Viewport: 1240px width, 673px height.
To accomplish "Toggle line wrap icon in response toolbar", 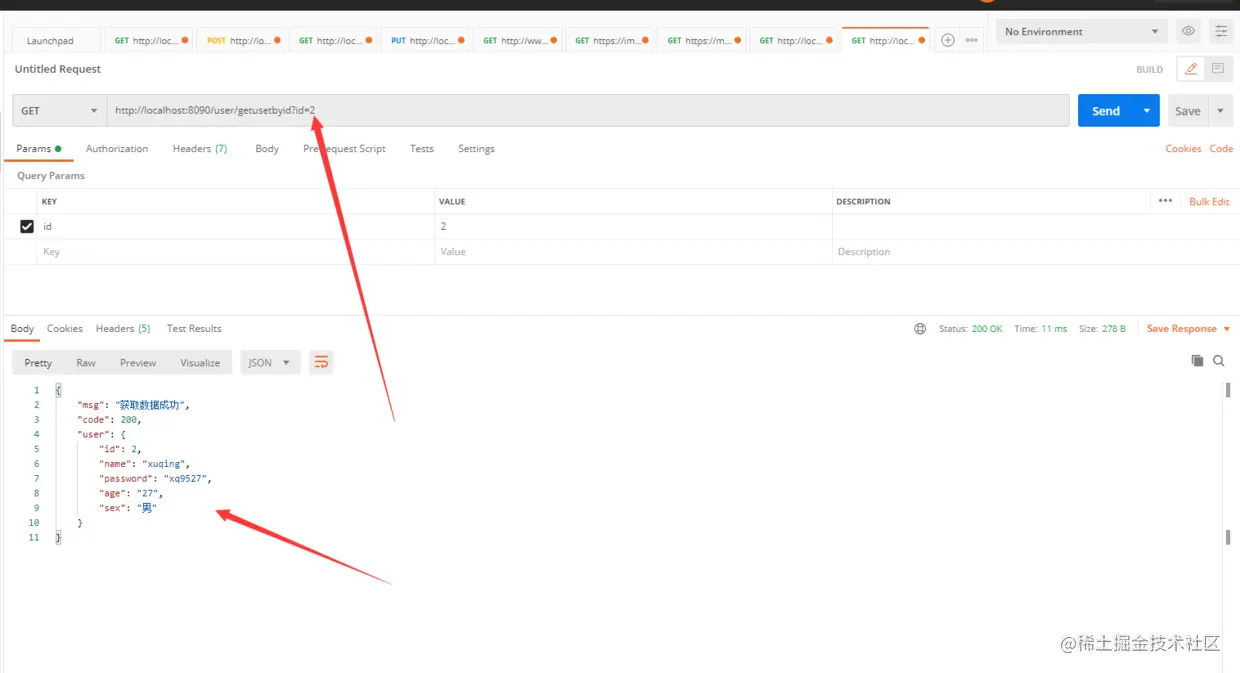I will (321, 362).
